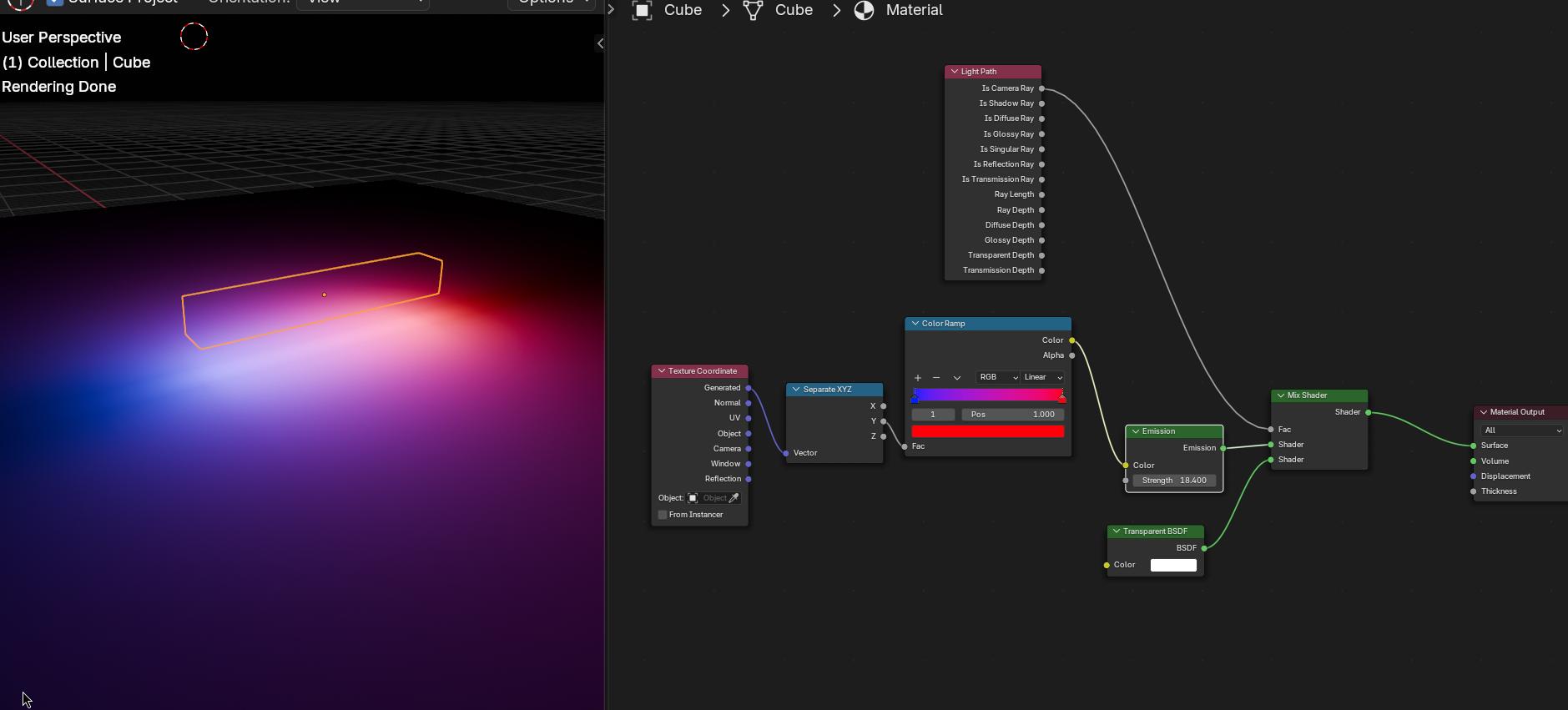
Task: Click the Color Ramp Alpha output socket
Action: click(1072, 355)
